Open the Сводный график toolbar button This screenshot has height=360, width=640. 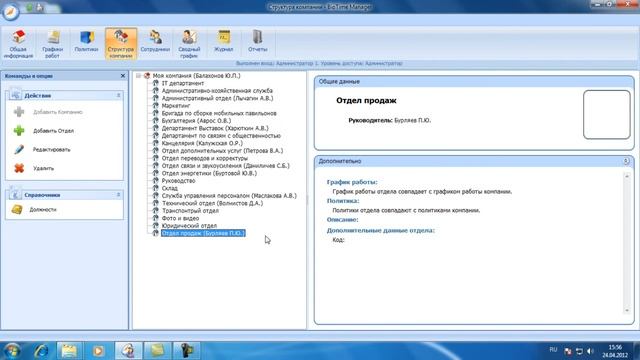point(189,44)
